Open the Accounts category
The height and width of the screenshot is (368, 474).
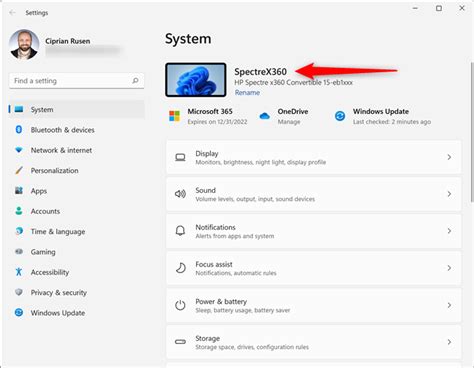pos(77,211)
